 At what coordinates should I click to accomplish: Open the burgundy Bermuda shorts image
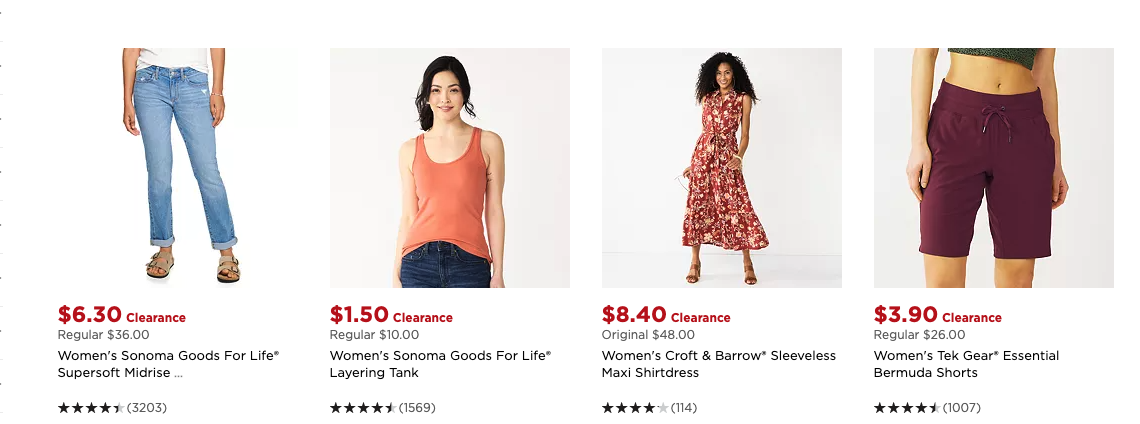point(994,167)
